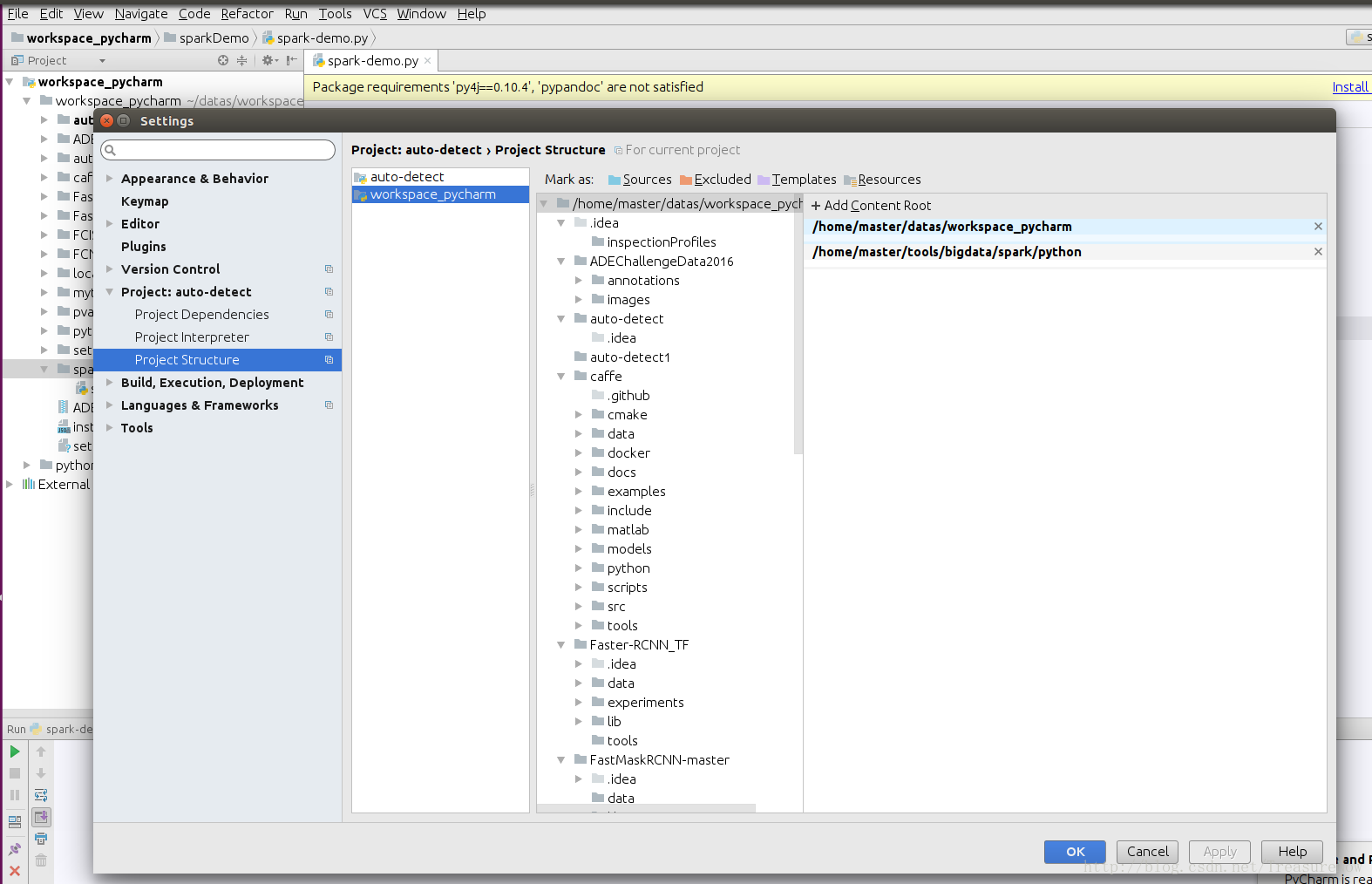Expand Build, Execution, Deployment section
The height and width of the screenshot is (884, 1372).
pyautogui.click(x=110, y=383)
